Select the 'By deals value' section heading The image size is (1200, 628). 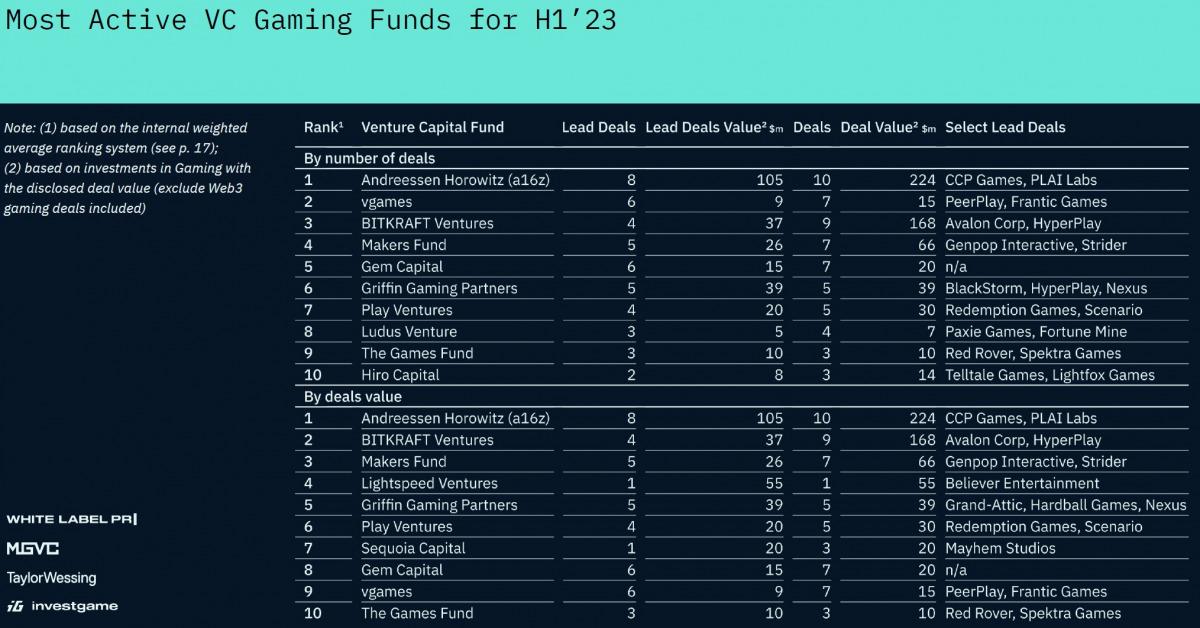pos(353,397)
